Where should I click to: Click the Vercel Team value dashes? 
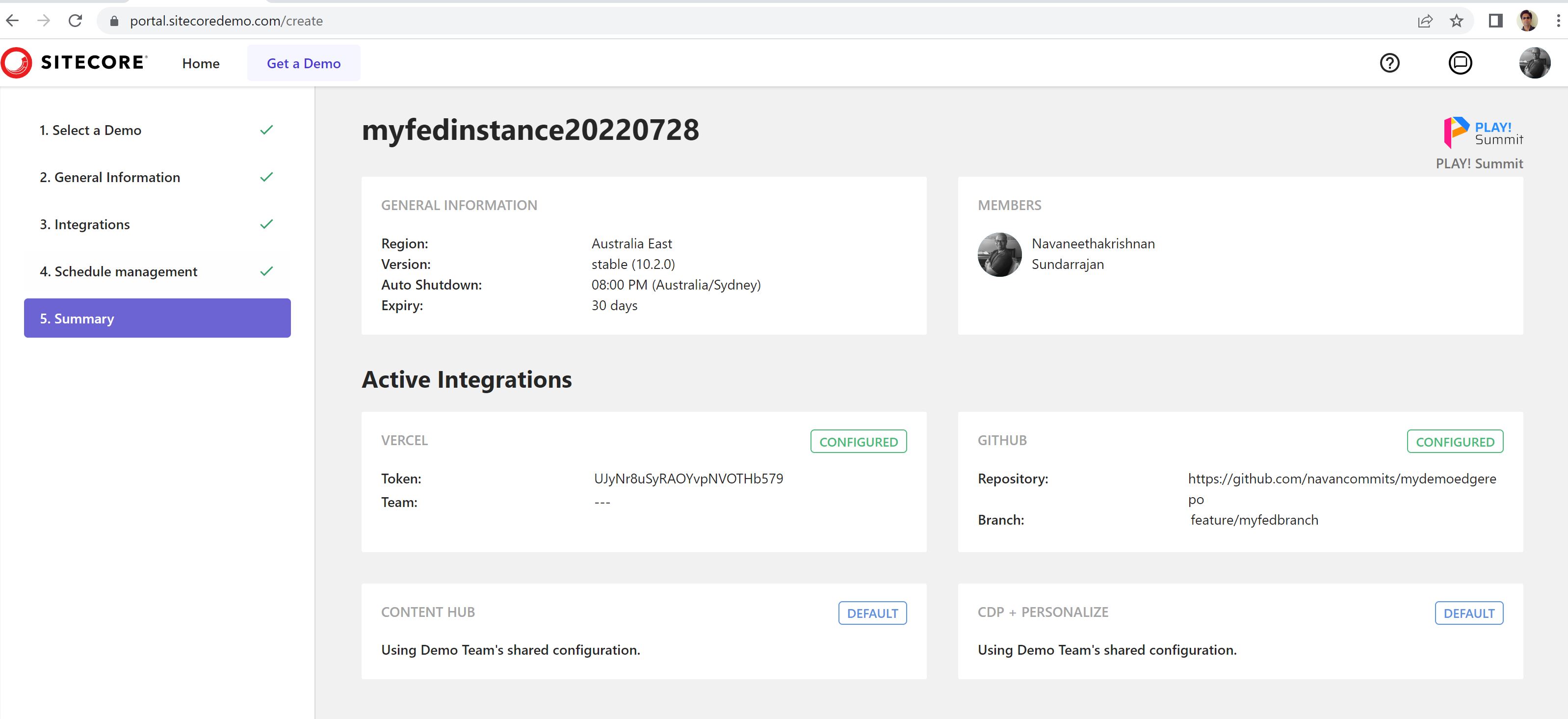(602, 502)
